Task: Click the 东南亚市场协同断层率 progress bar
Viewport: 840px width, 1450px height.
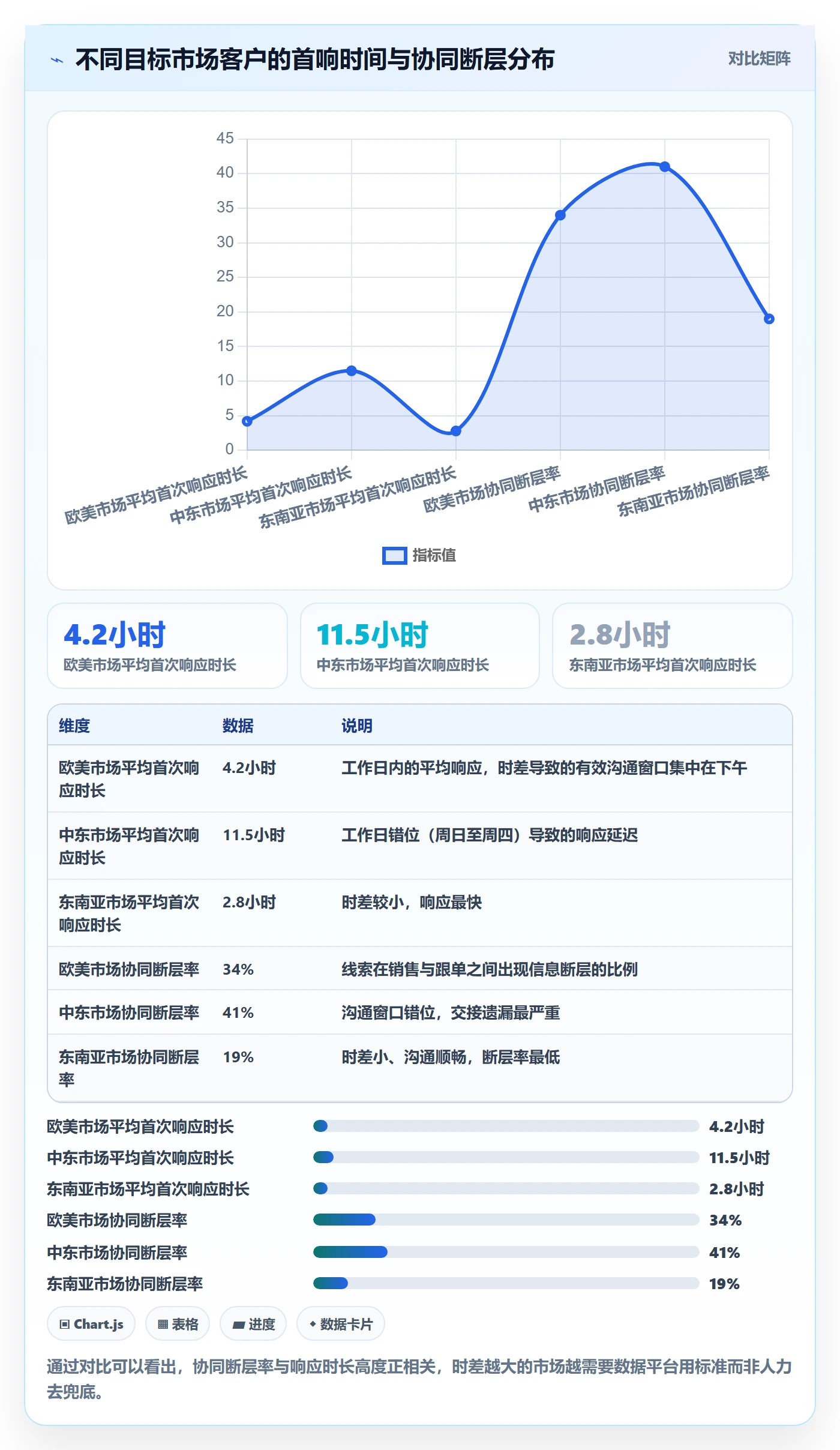Action: click(x=506, y=1283)
